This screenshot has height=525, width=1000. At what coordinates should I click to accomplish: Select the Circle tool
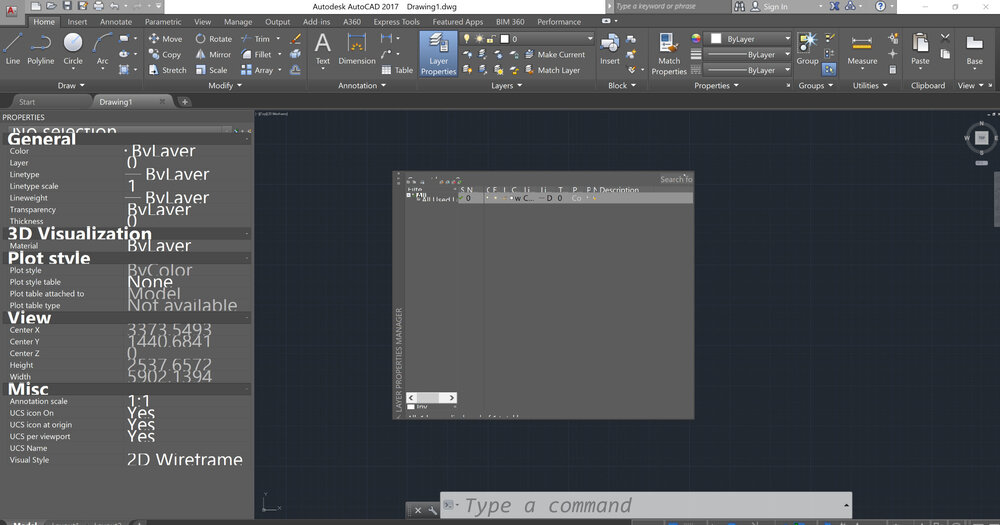tap(73, 49)
